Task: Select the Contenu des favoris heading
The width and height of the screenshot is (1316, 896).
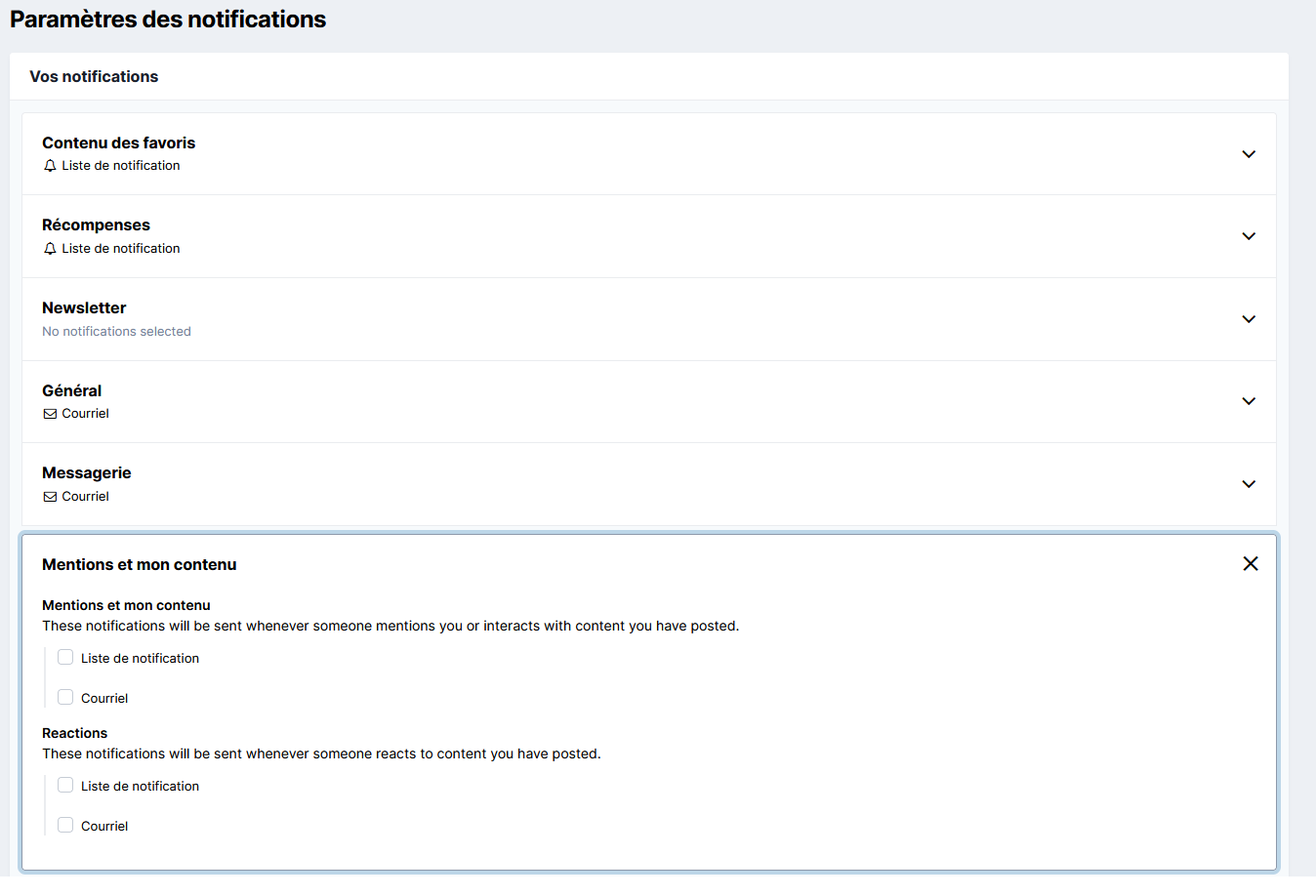Action: coord(118,143)
